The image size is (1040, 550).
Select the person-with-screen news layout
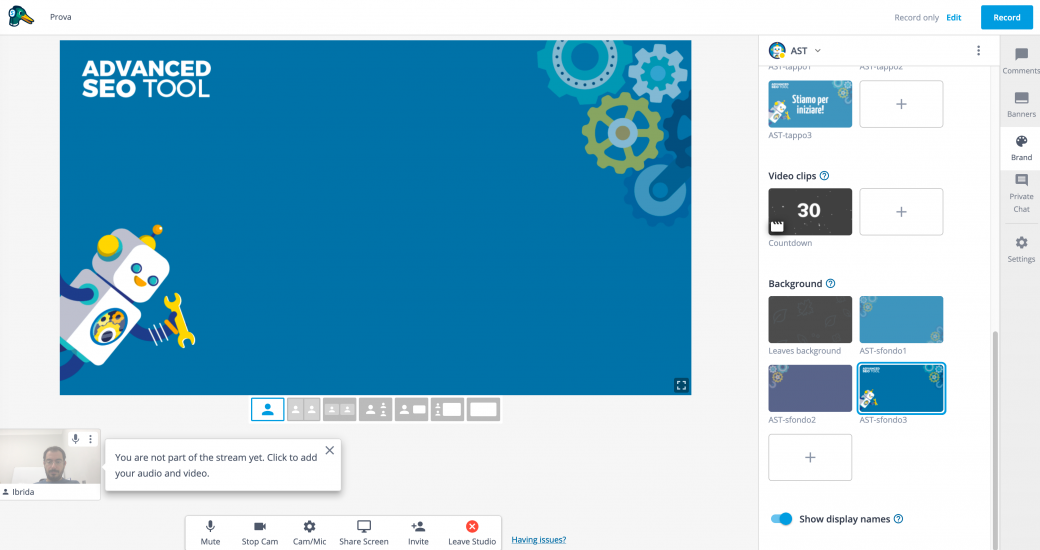coord(411,409)
